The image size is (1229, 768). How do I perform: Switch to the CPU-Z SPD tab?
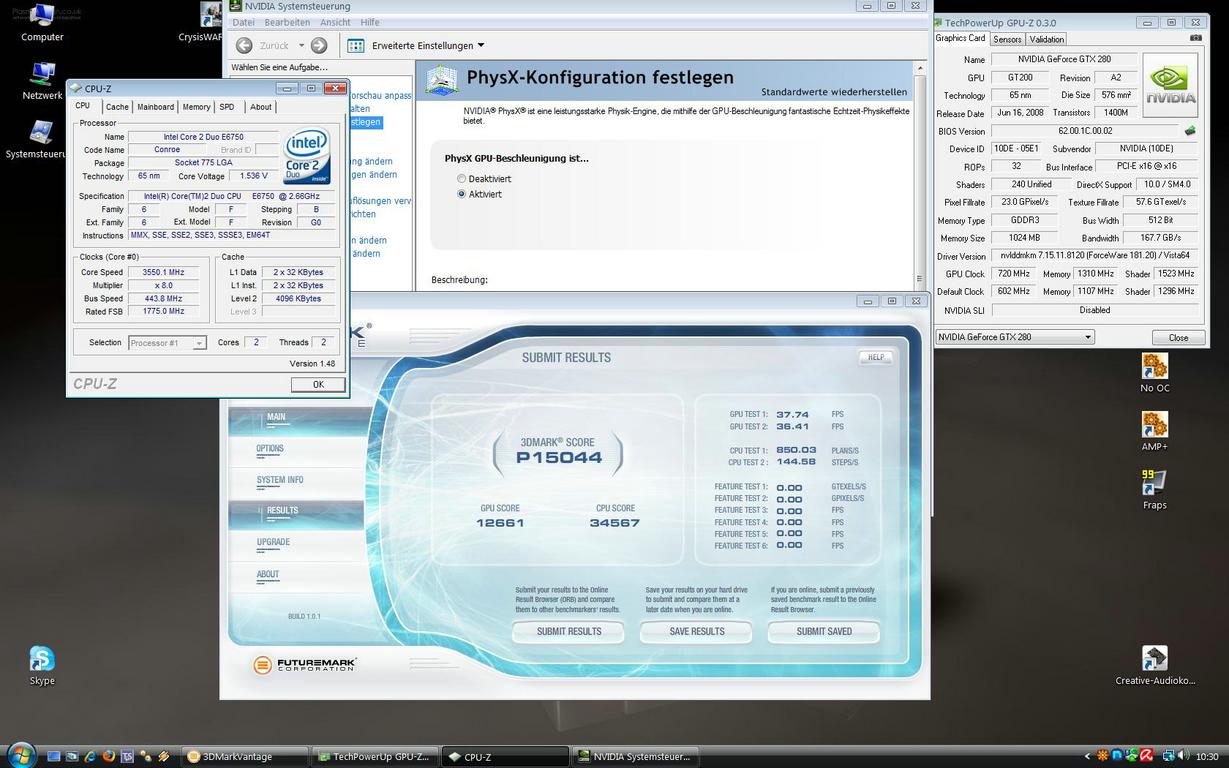(x=227, y=107)
